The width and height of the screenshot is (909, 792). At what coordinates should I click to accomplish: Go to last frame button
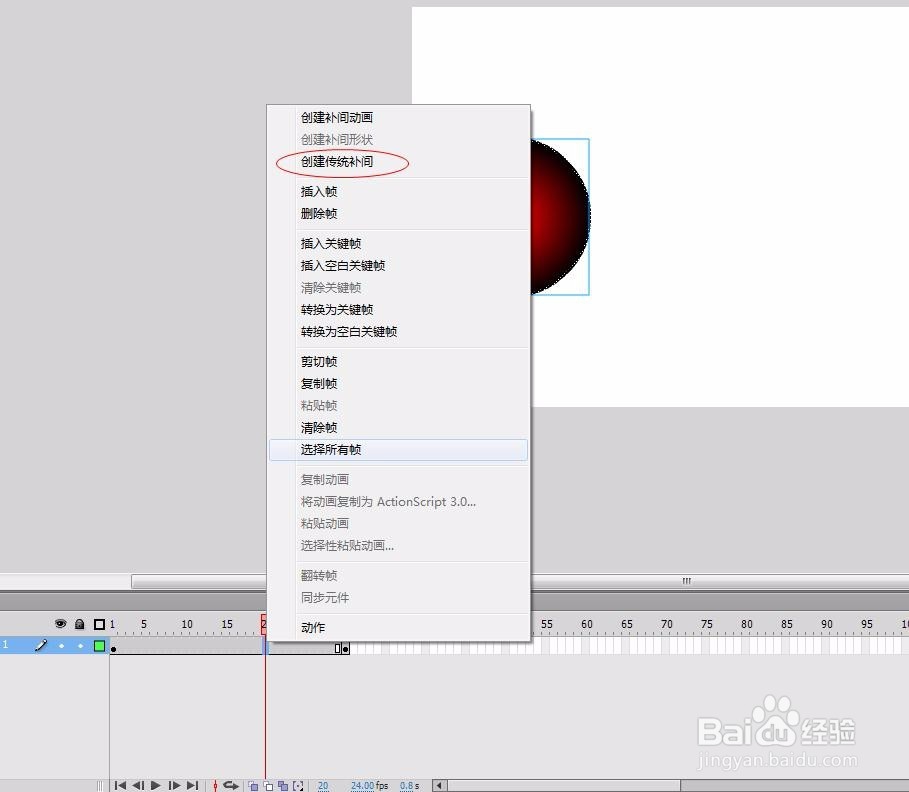click(x=192, y=785)
